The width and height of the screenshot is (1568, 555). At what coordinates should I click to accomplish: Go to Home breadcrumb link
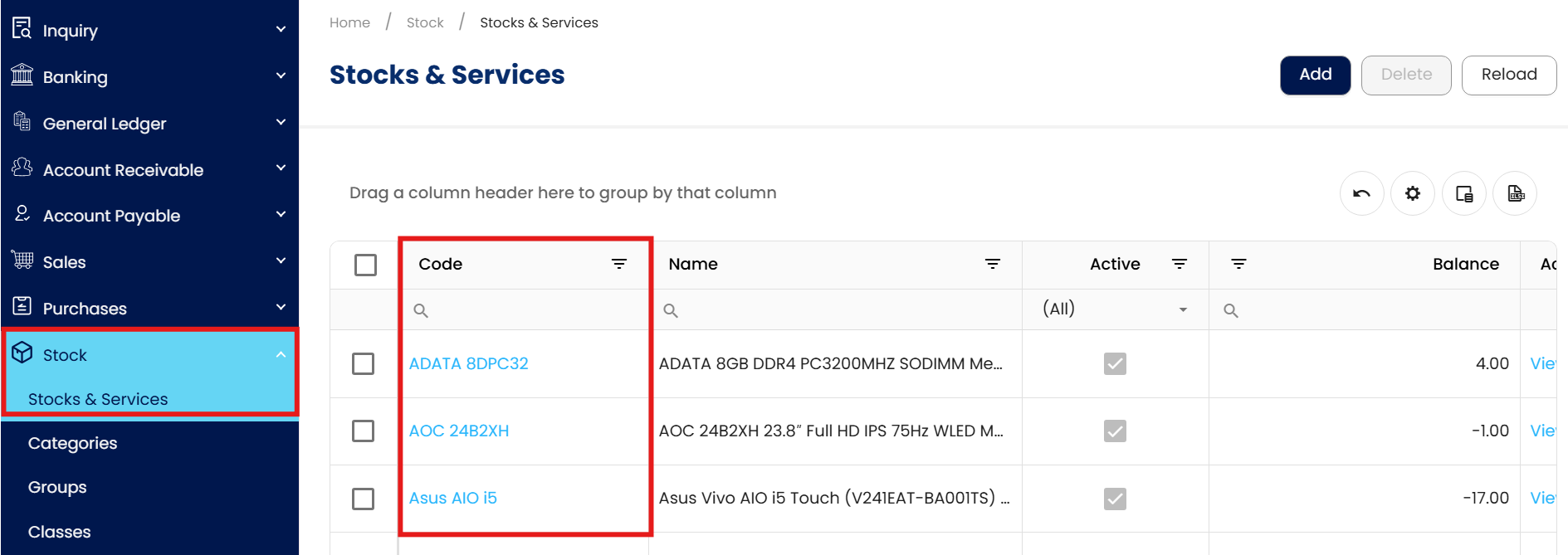(349, 22)
